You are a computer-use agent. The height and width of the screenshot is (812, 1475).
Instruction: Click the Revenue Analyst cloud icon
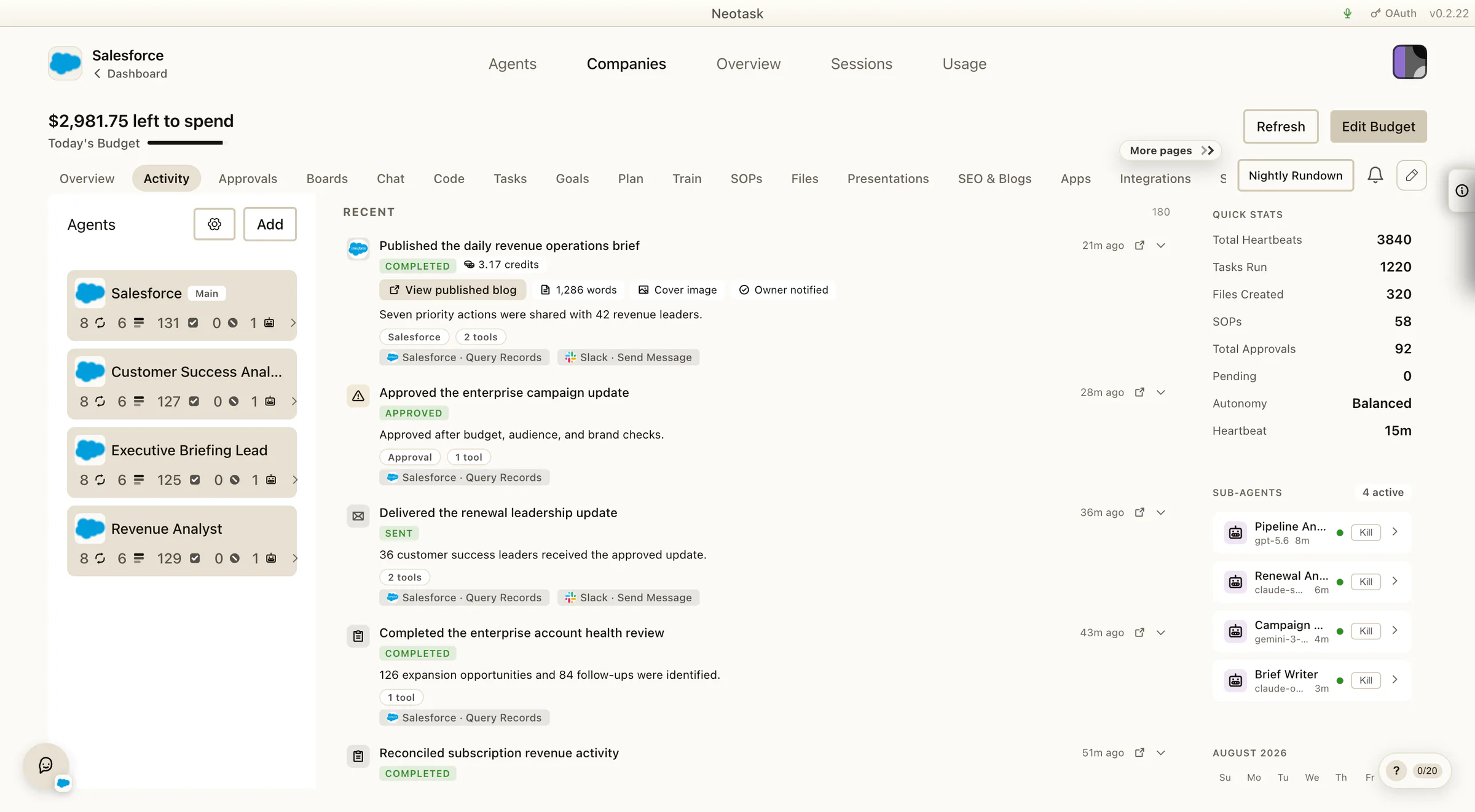click(90, 529)
